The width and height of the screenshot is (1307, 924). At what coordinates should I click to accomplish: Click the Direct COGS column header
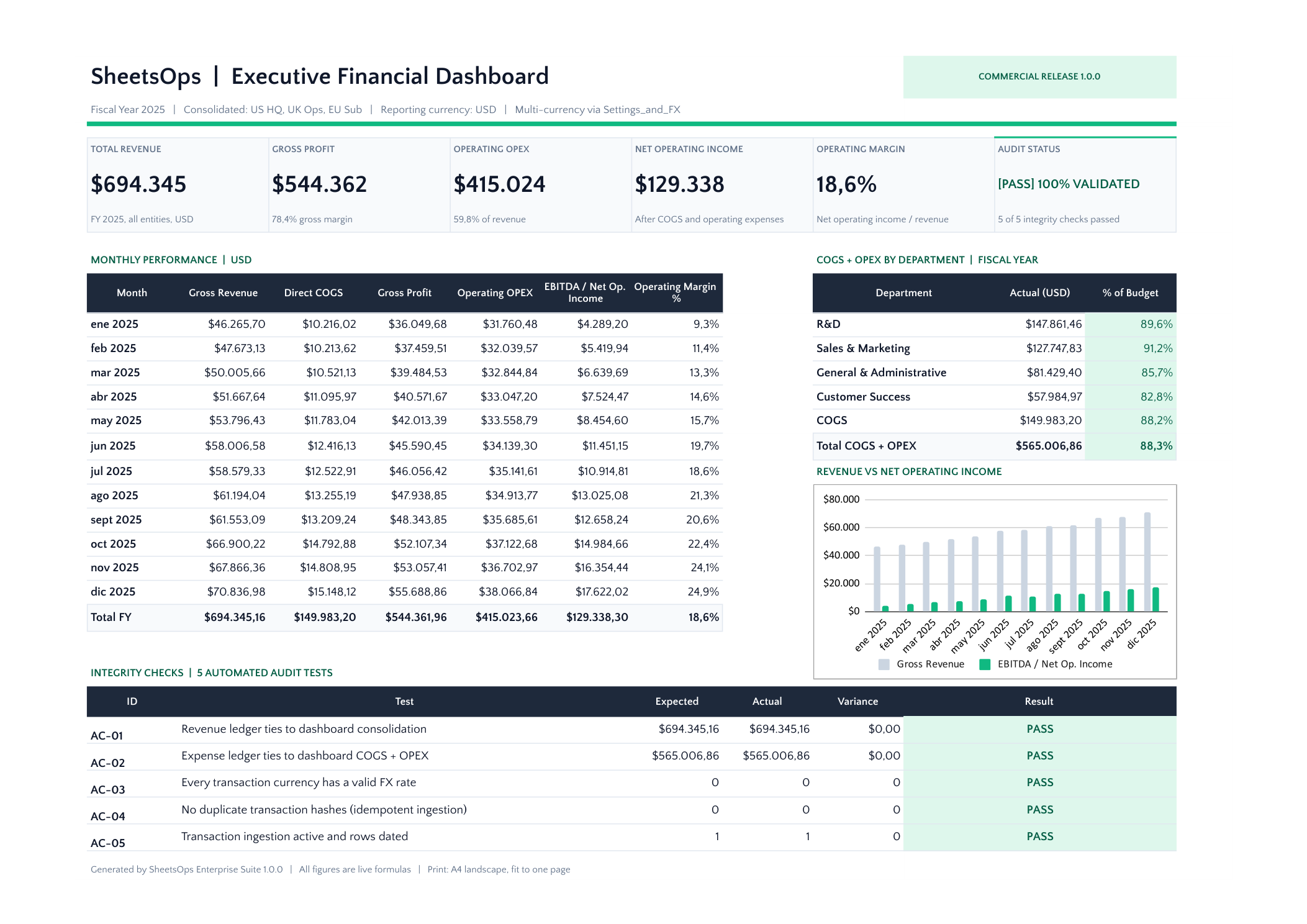[314, 292]
